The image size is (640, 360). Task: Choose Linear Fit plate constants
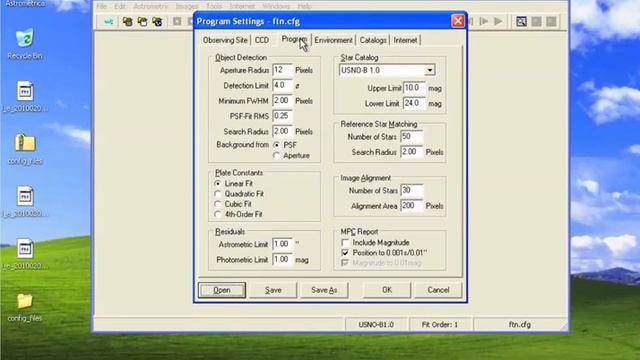coord(218,184)
